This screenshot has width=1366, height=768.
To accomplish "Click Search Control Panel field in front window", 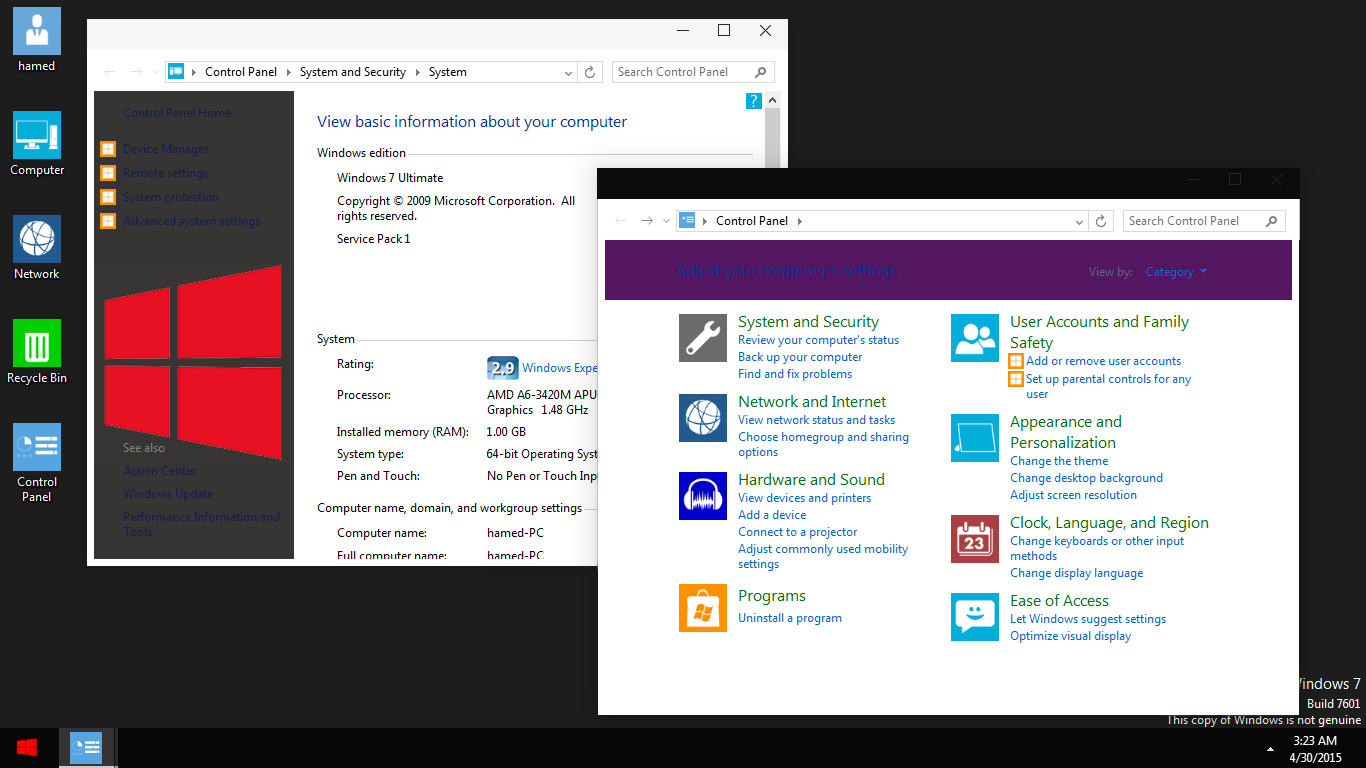I will (1193, 221).
